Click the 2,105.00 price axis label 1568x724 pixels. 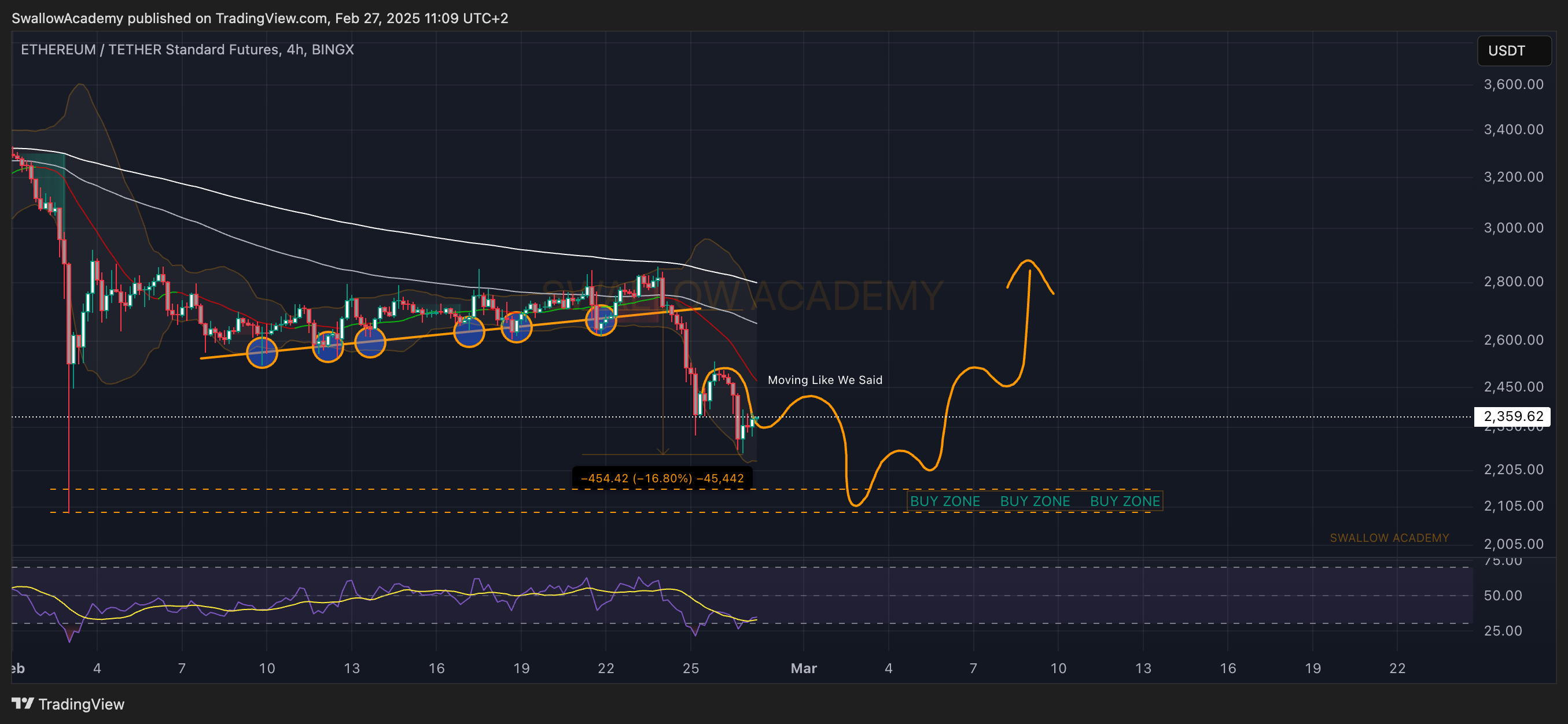pos(1513,505)
